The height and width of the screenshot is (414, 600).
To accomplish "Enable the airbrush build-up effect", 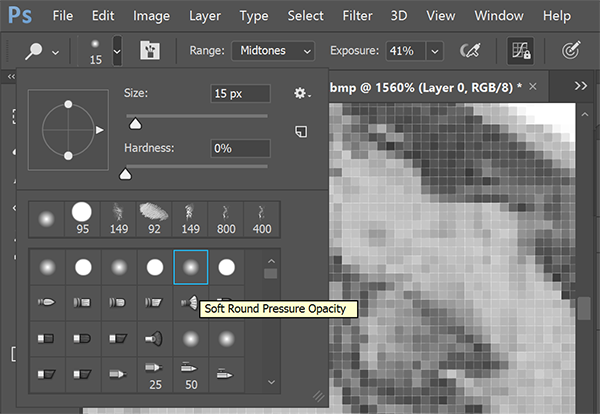I will pos(470,51).
